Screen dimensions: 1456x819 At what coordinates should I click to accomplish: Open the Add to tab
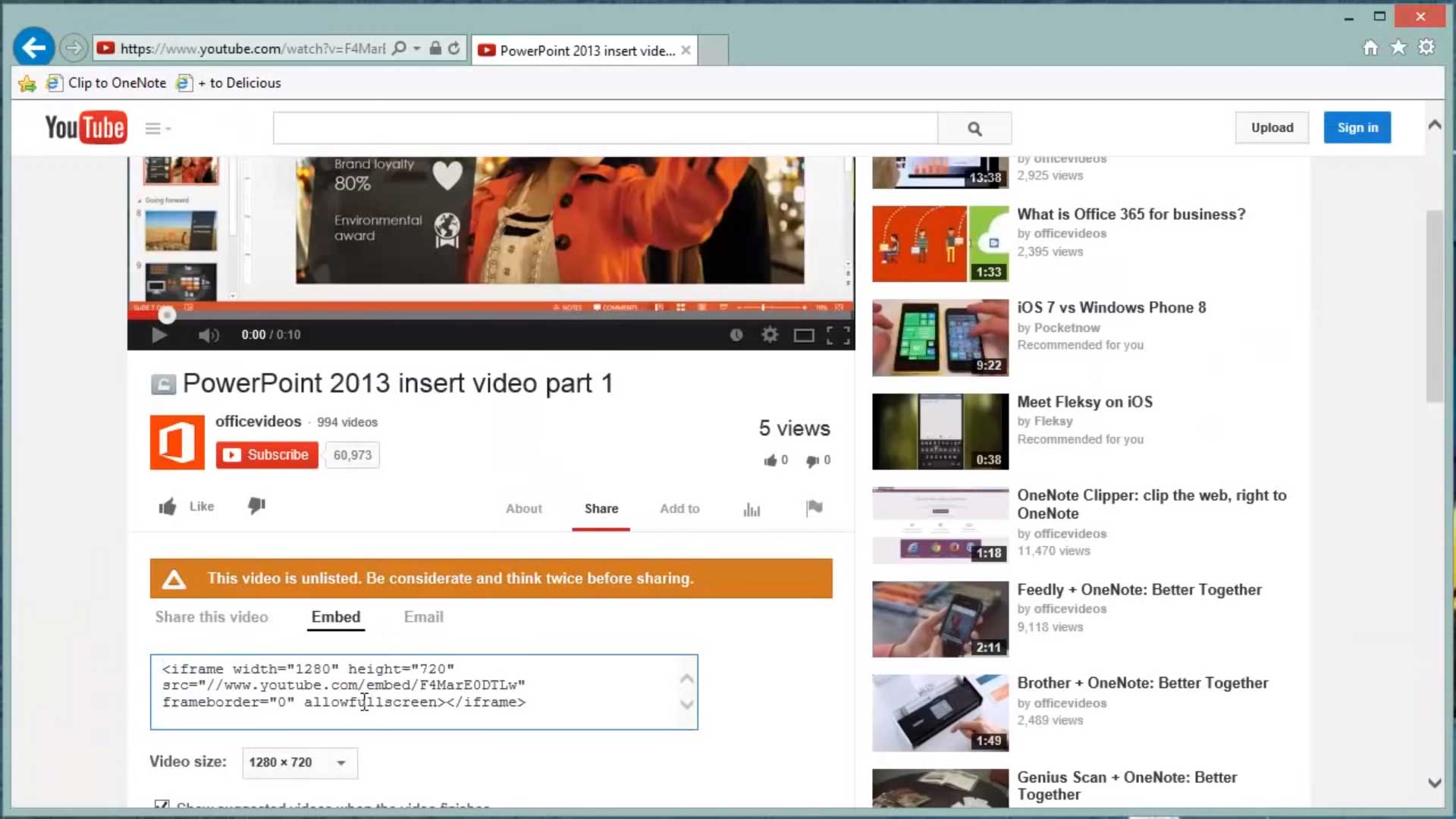[x=679, y=509]
